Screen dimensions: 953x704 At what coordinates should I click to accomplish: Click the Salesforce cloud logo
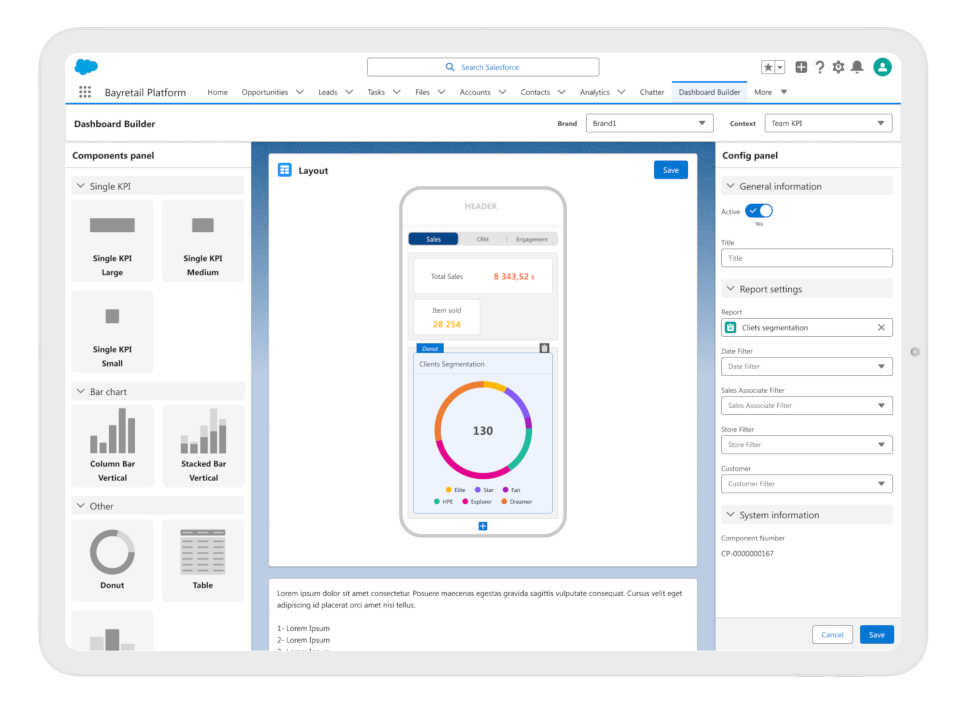86,66
